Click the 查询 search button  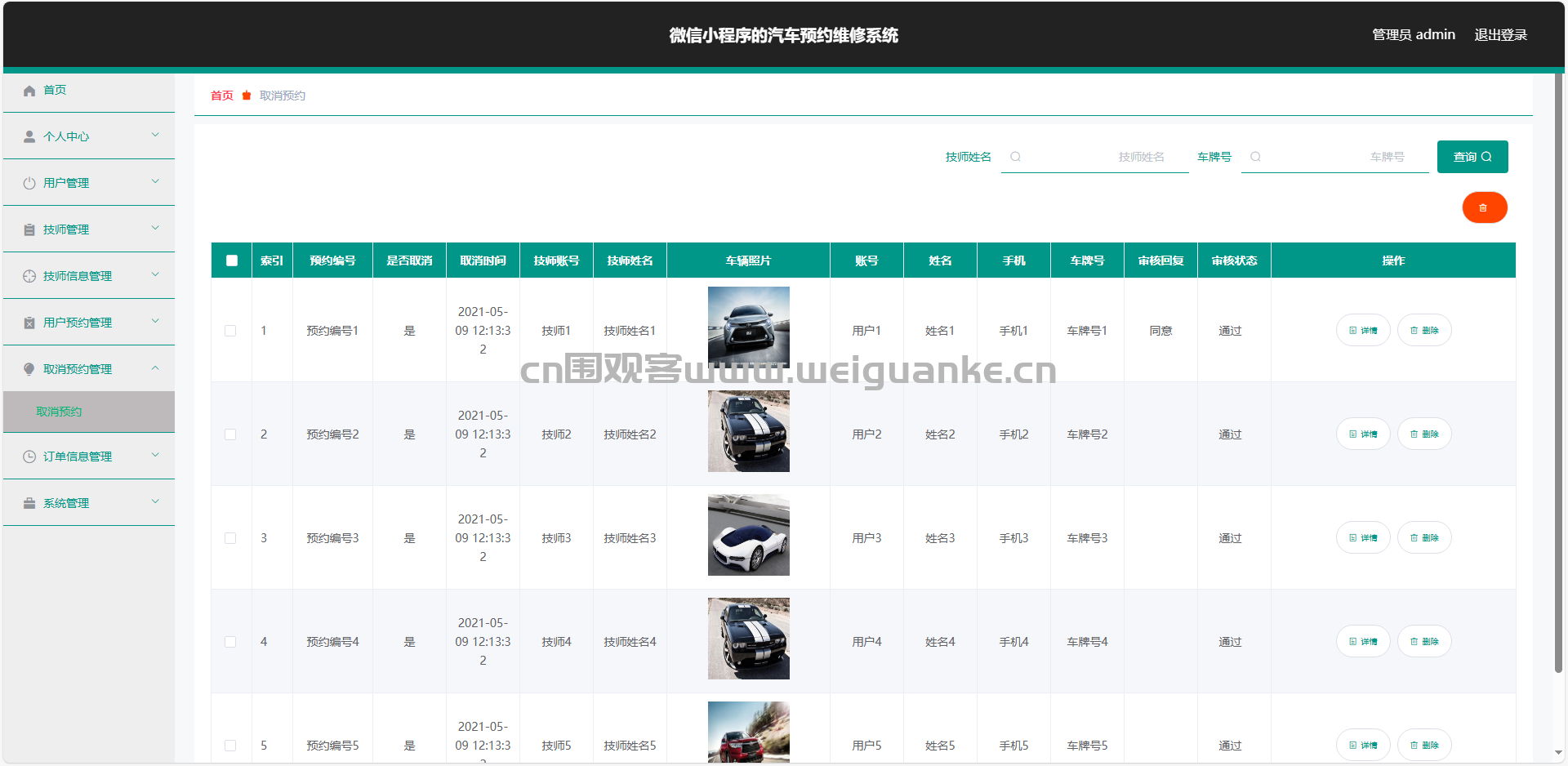(x=1472, y=157)
